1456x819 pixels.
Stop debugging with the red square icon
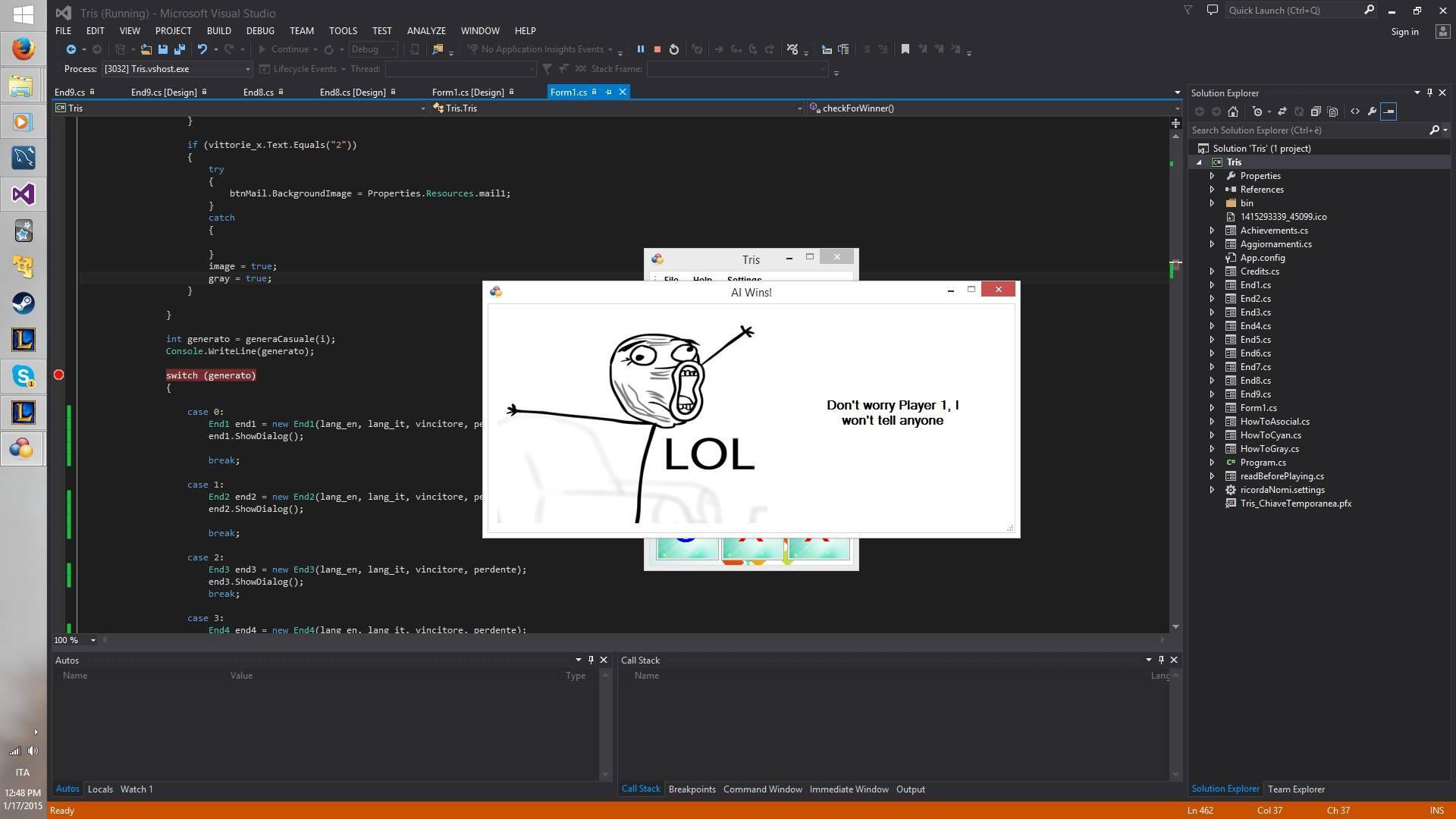(657, 49)
